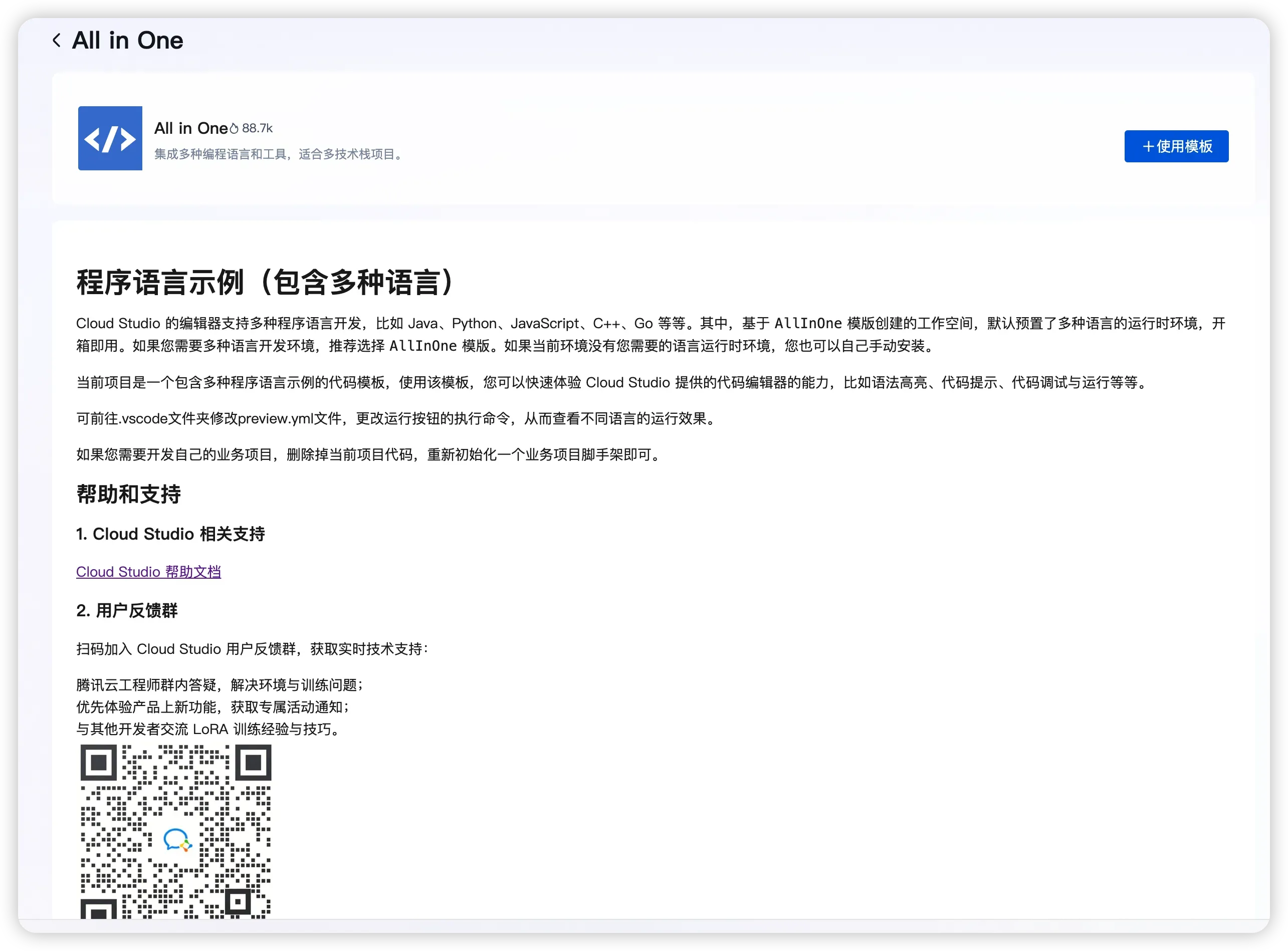The image size is (1288, 951).
Task: Click the QR code's top-right finder square
Action: coord(253,763)
